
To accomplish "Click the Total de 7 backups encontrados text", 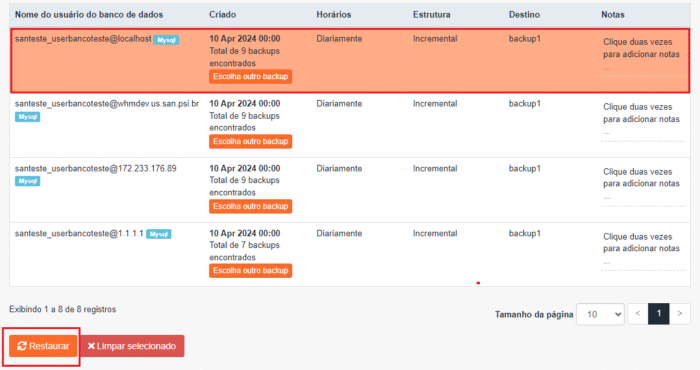I will tap(245, 251).
